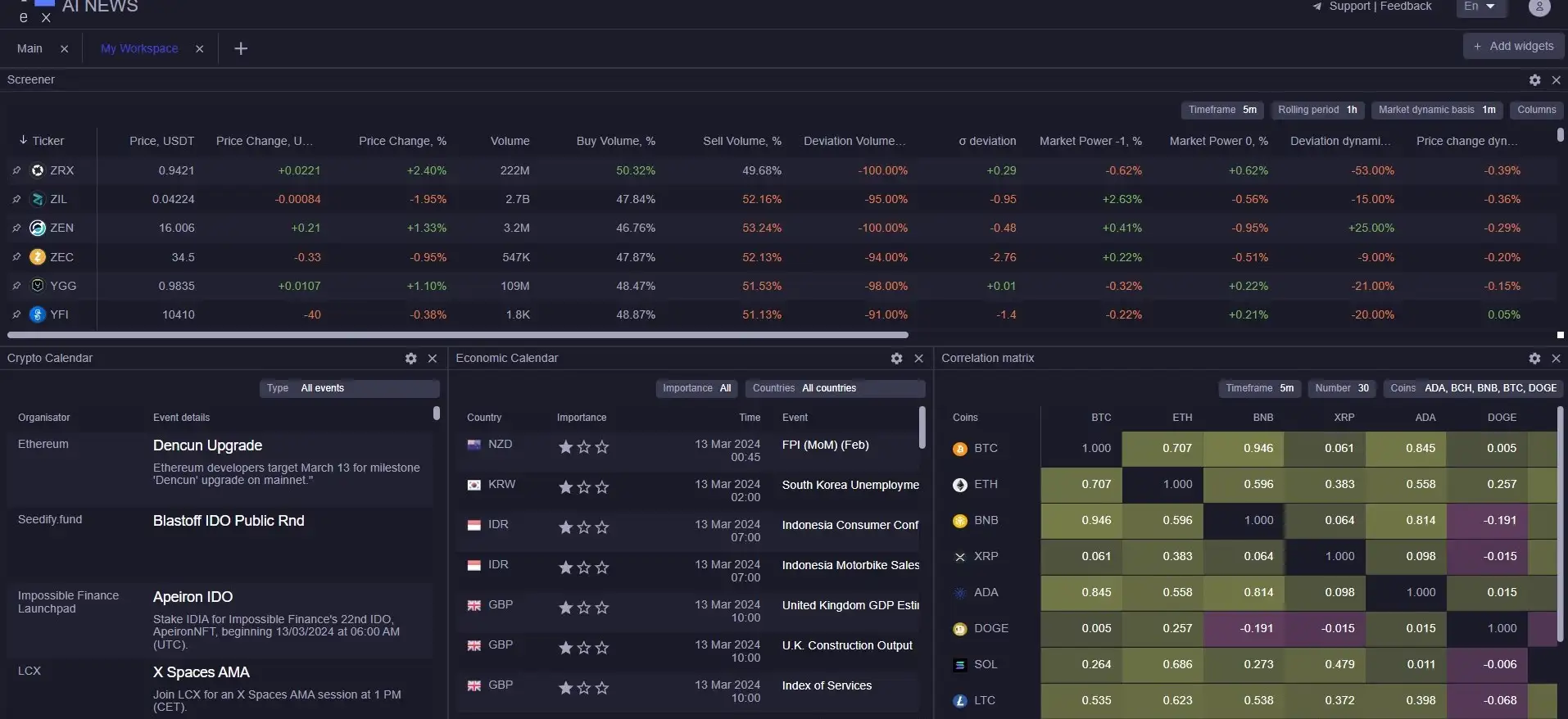This screenshot has height=719, width=1568.
Task: Sort by the Ticker column header
Action: coord(48,141)
